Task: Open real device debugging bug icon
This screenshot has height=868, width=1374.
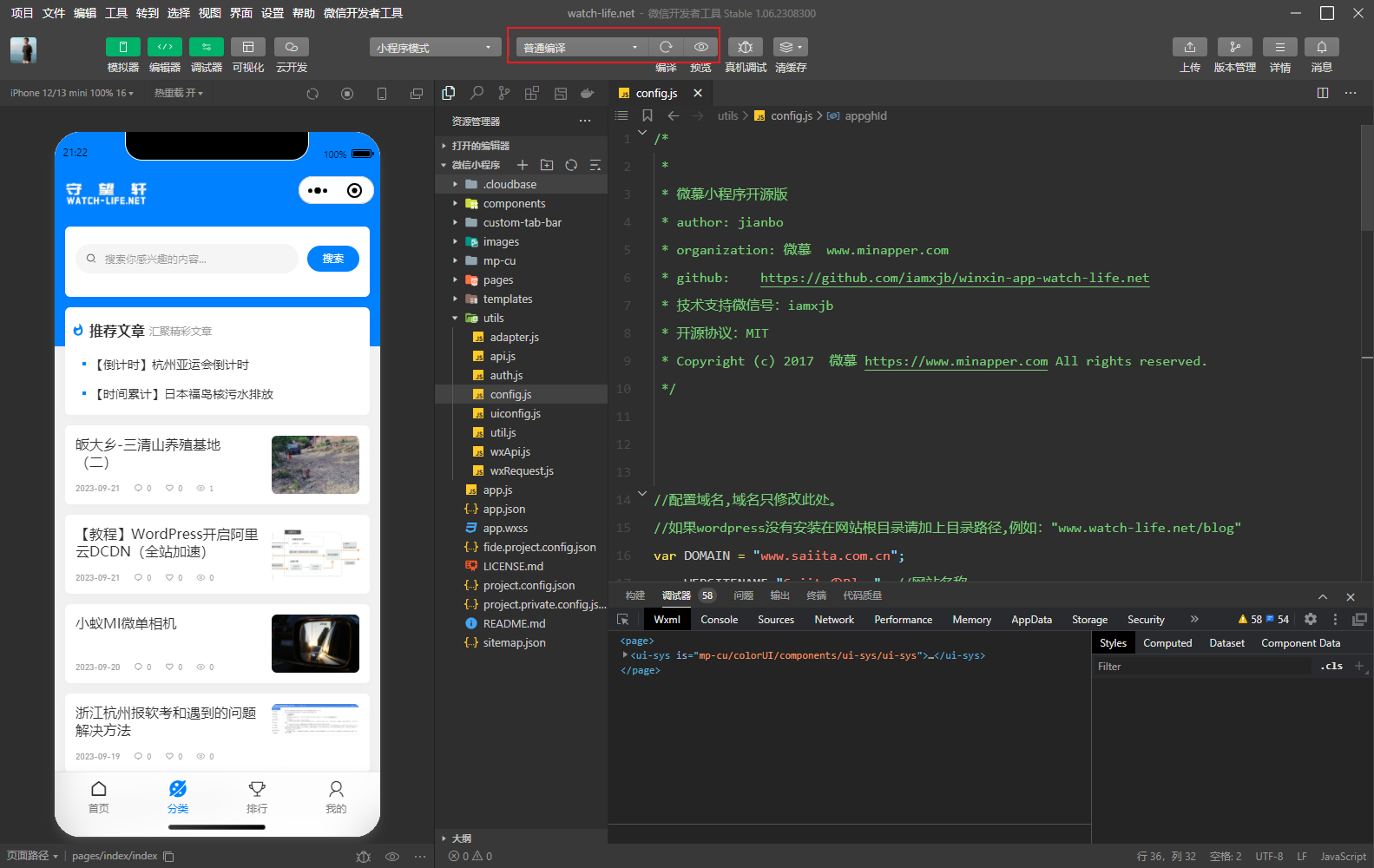Action: 745,47
